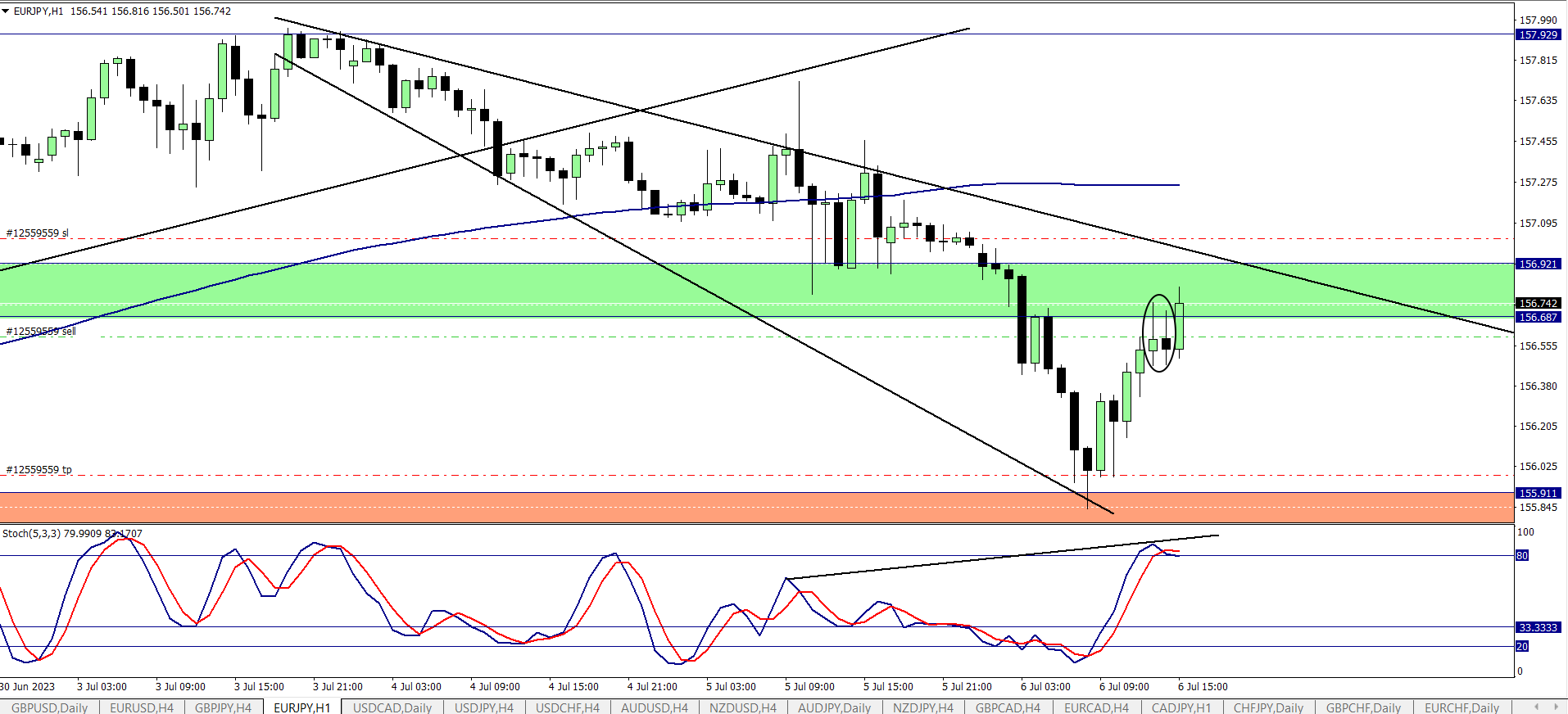Select the #12559559 tp order label

point(39,469)
